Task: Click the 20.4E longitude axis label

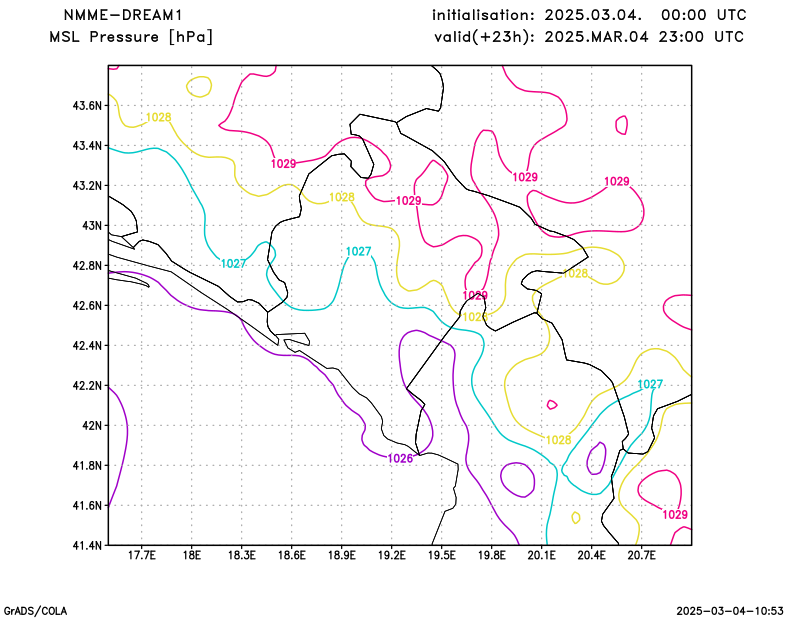Action: [x=591, y=555]
